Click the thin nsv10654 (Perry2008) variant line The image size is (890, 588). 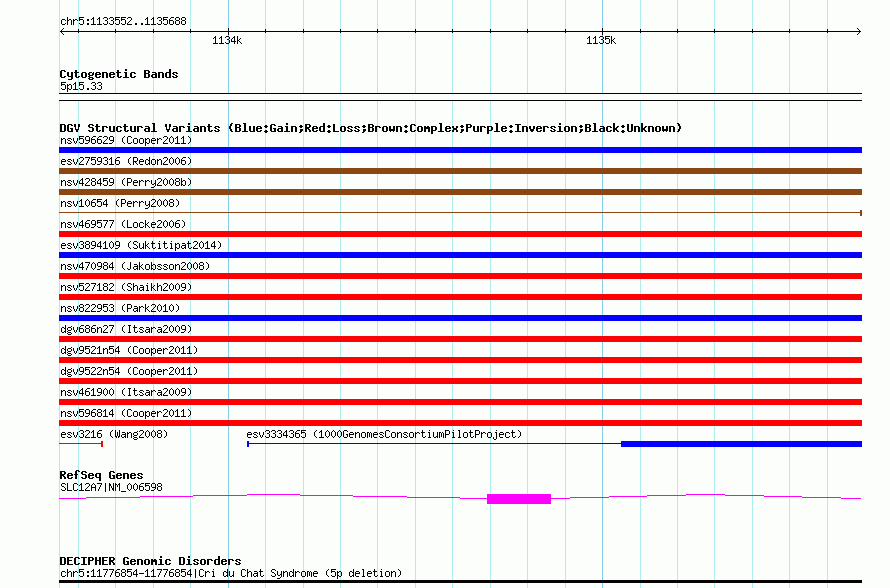click(460, 213)
